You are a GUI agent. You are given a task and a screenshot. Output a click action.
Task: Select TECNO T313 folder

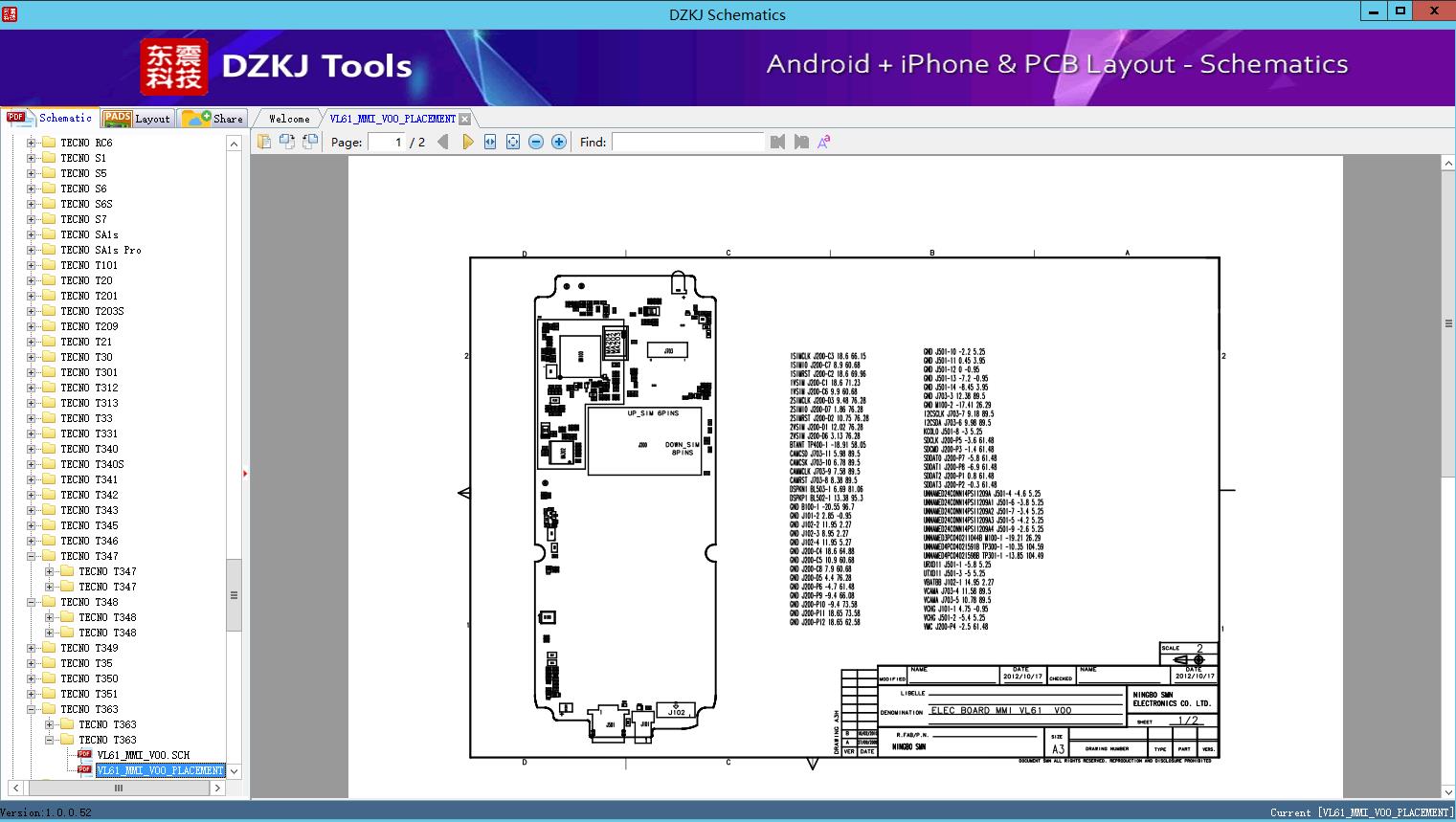coord(89,403)
